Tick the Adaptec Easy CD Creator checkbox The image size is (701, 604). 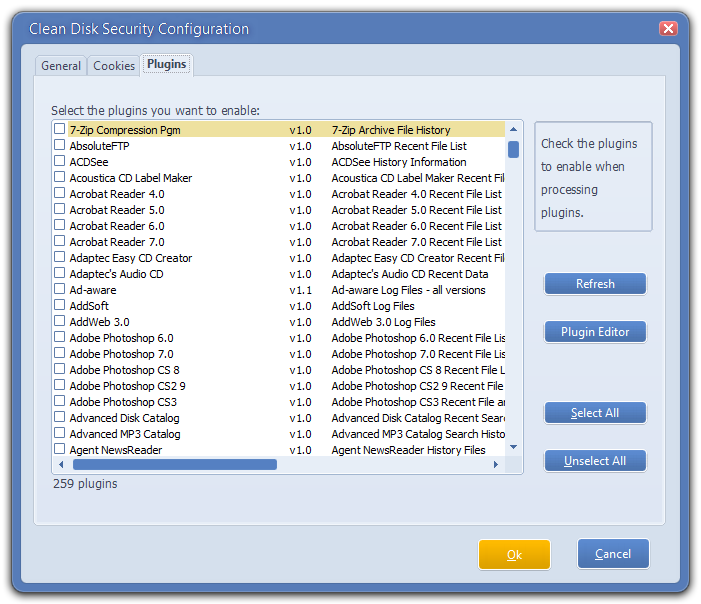[x=59, y=258]
